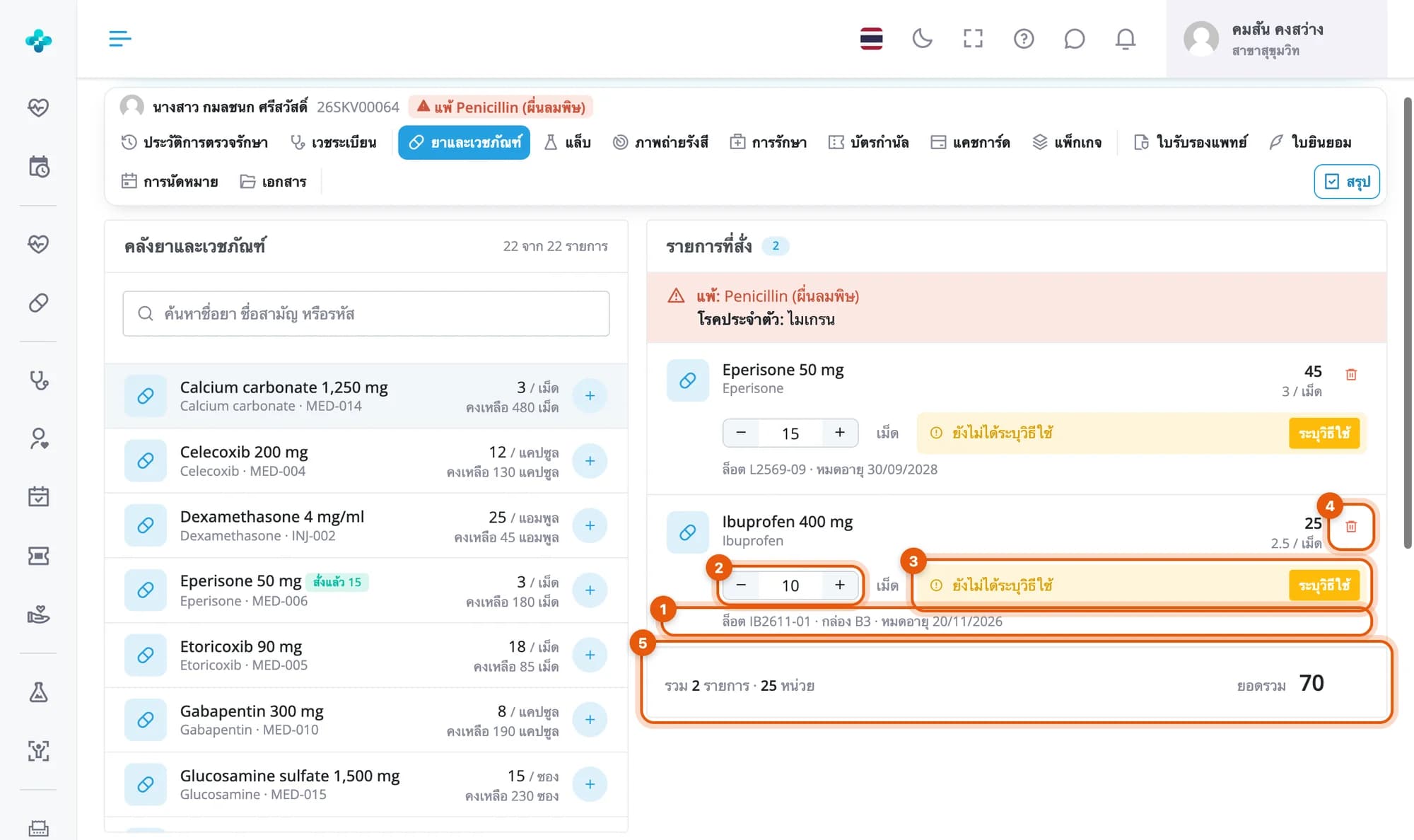
Task: Add Gabapentin 300 mg to order
Action: [590, 720]
